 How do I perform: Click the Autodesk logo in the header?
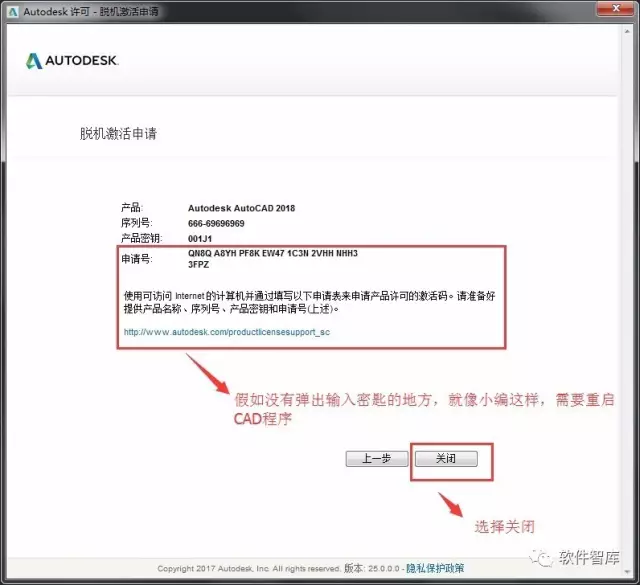72,61
